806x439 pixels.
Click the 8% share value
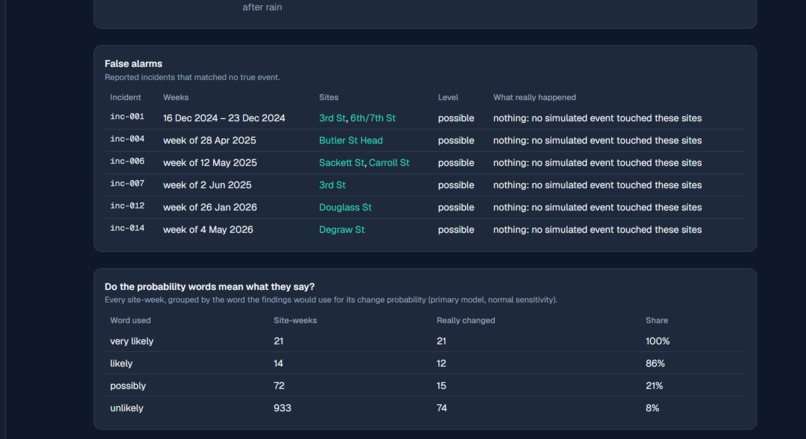(652, 408)
